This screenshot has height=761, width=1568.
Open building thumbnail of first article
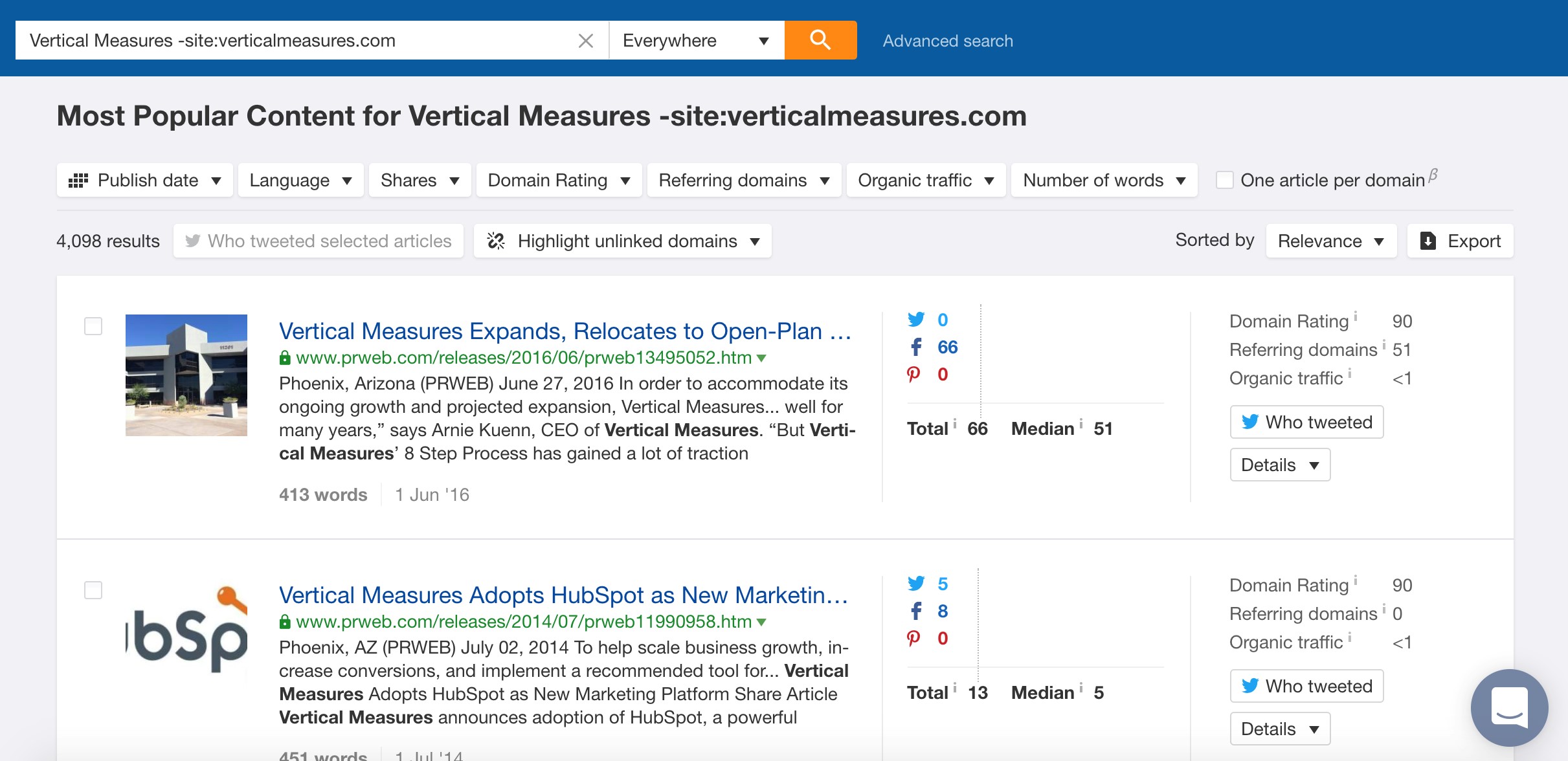[x=186, y=375]
